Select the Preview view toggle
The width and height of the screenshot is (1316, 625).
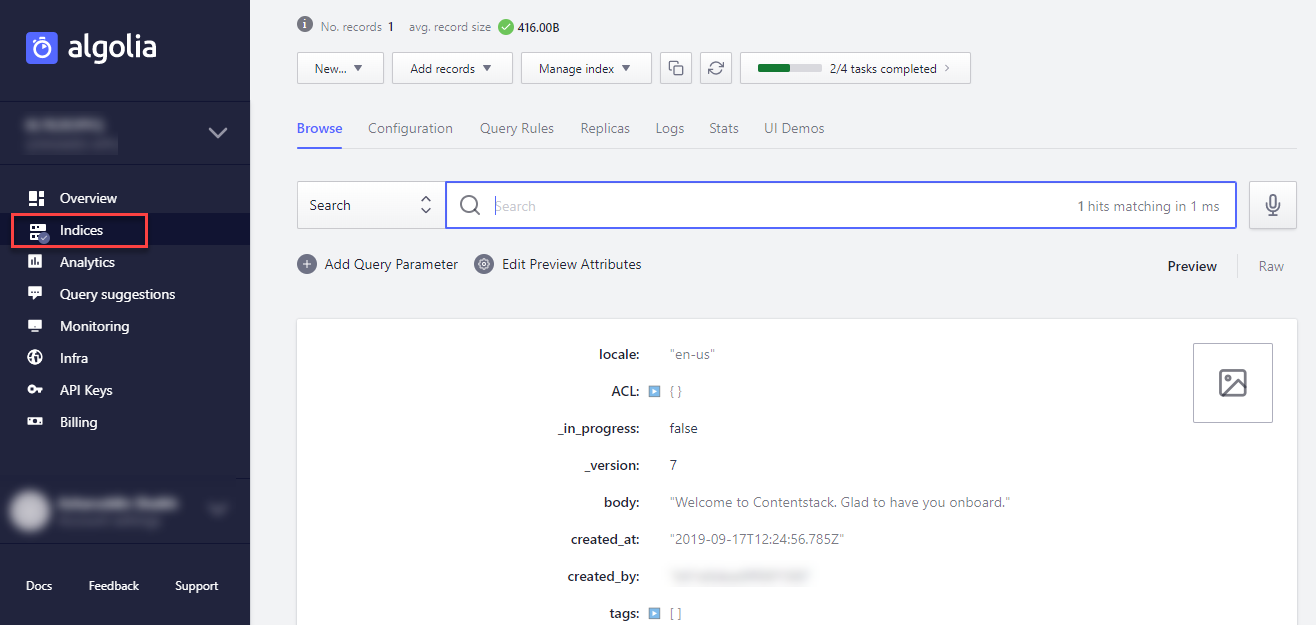[1192, 266]
